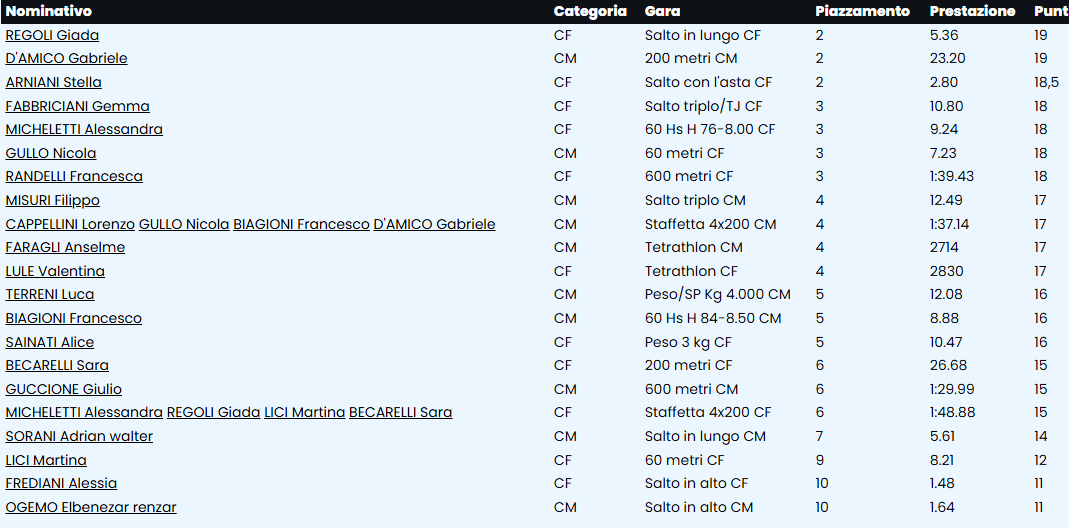Click CAPPELLINI Lorenzo in the relay row

70,224
